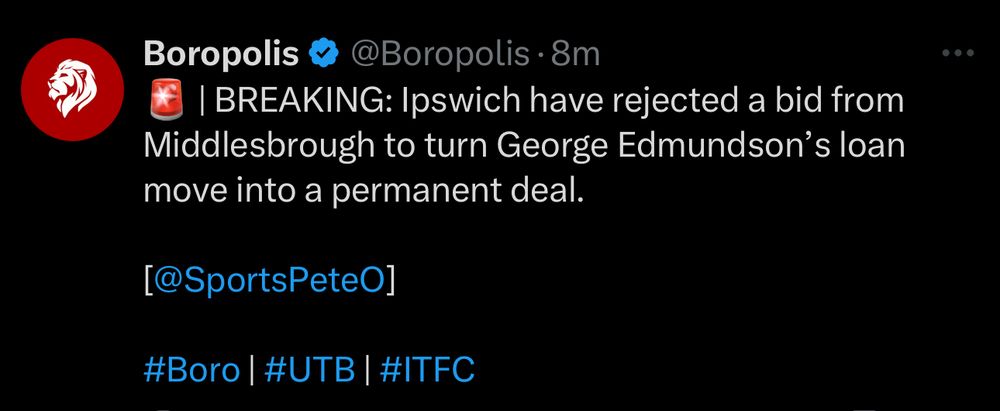Screen dimensions: 1000x411
Task: Follow the #UTB hashtag
Action: point(309,370)
